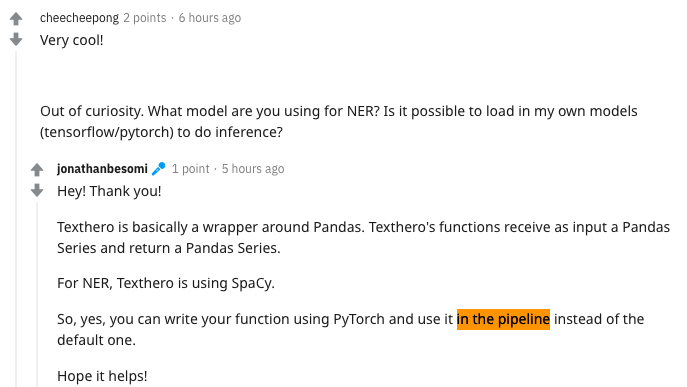Image resolution: width=687 pixels, height=387 pixels.
Task: Click the "6 hours ago" timestamp
Action: pyautogui.click(x=210, y=18)
